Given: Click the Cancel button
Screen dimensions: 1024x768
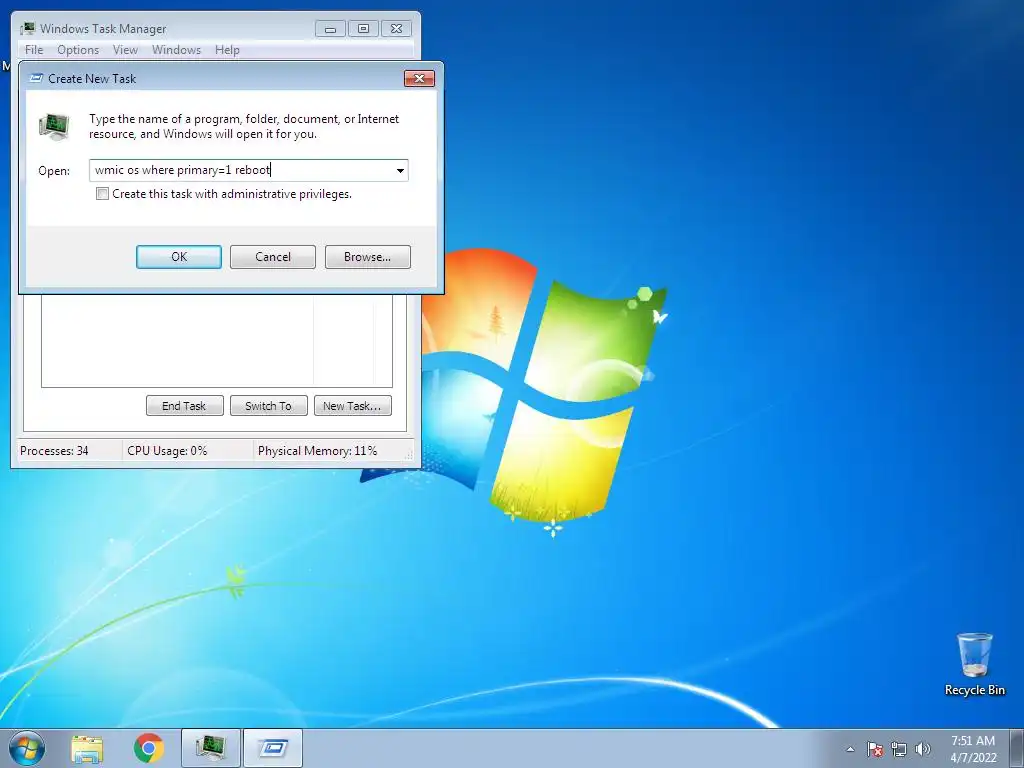Looking at the screenshot, I should (x=273, y=257).
